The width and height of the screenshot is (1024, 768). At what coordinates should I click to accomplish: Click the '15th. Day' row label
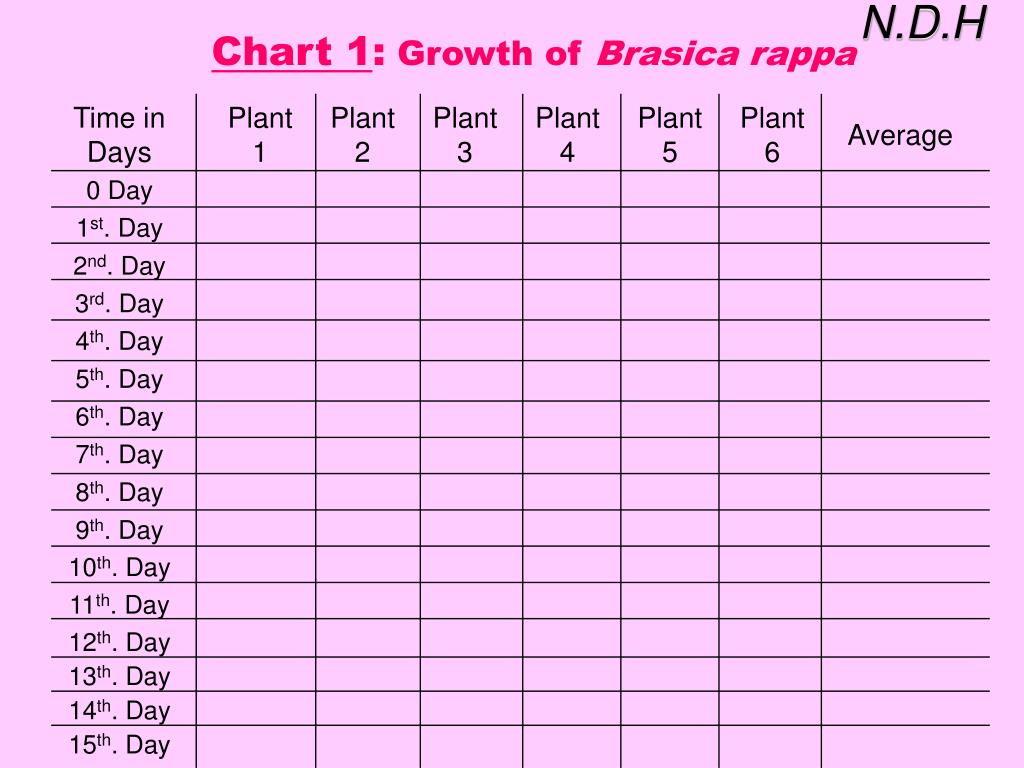point(120,744)
